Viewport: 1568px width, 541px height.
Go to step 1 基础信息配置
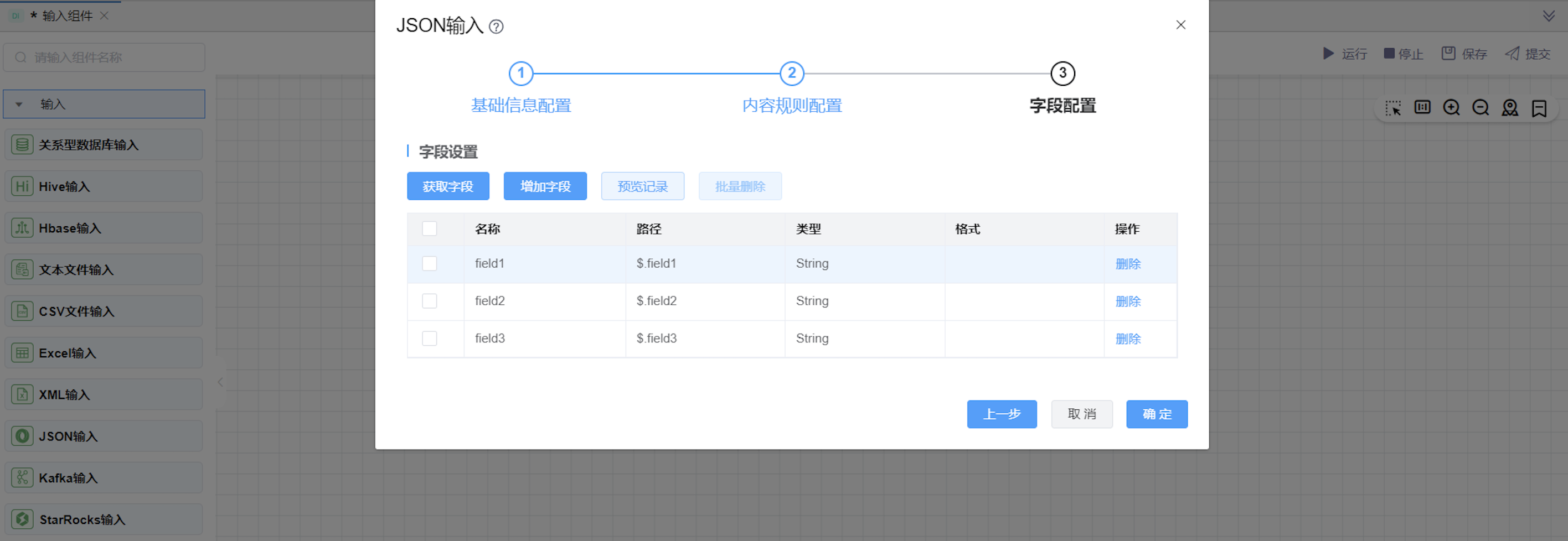(x=520, y=74)
